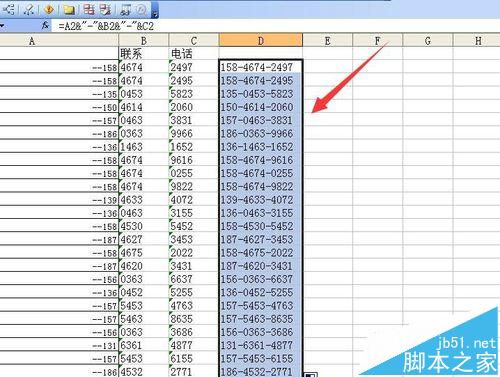
Task: Click the header cell '联系'
Action: pos(144,54)
